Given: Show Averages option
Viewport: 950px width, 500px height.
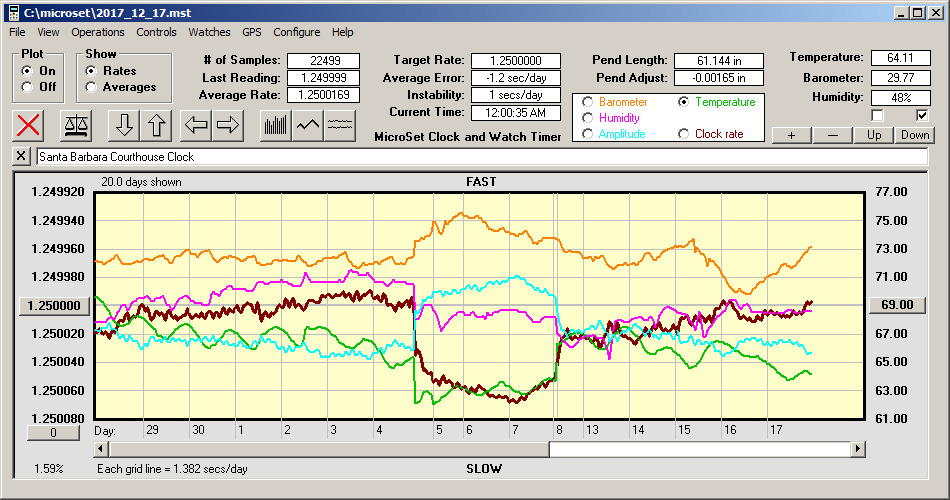Looking at the screenshot, I should coord(91,87).
